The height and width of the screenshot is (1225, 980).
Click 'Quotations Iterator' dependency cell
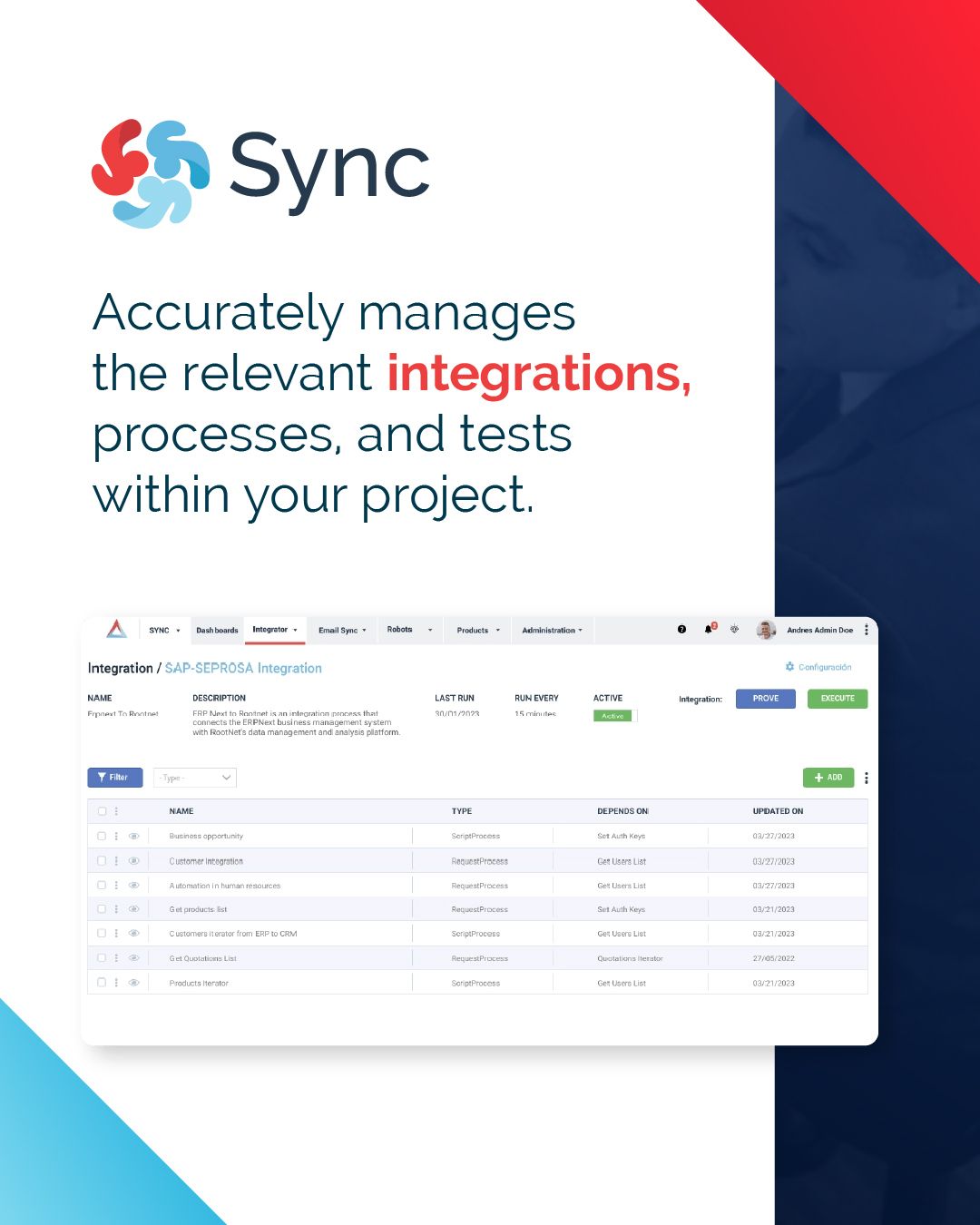click(630, 958)
